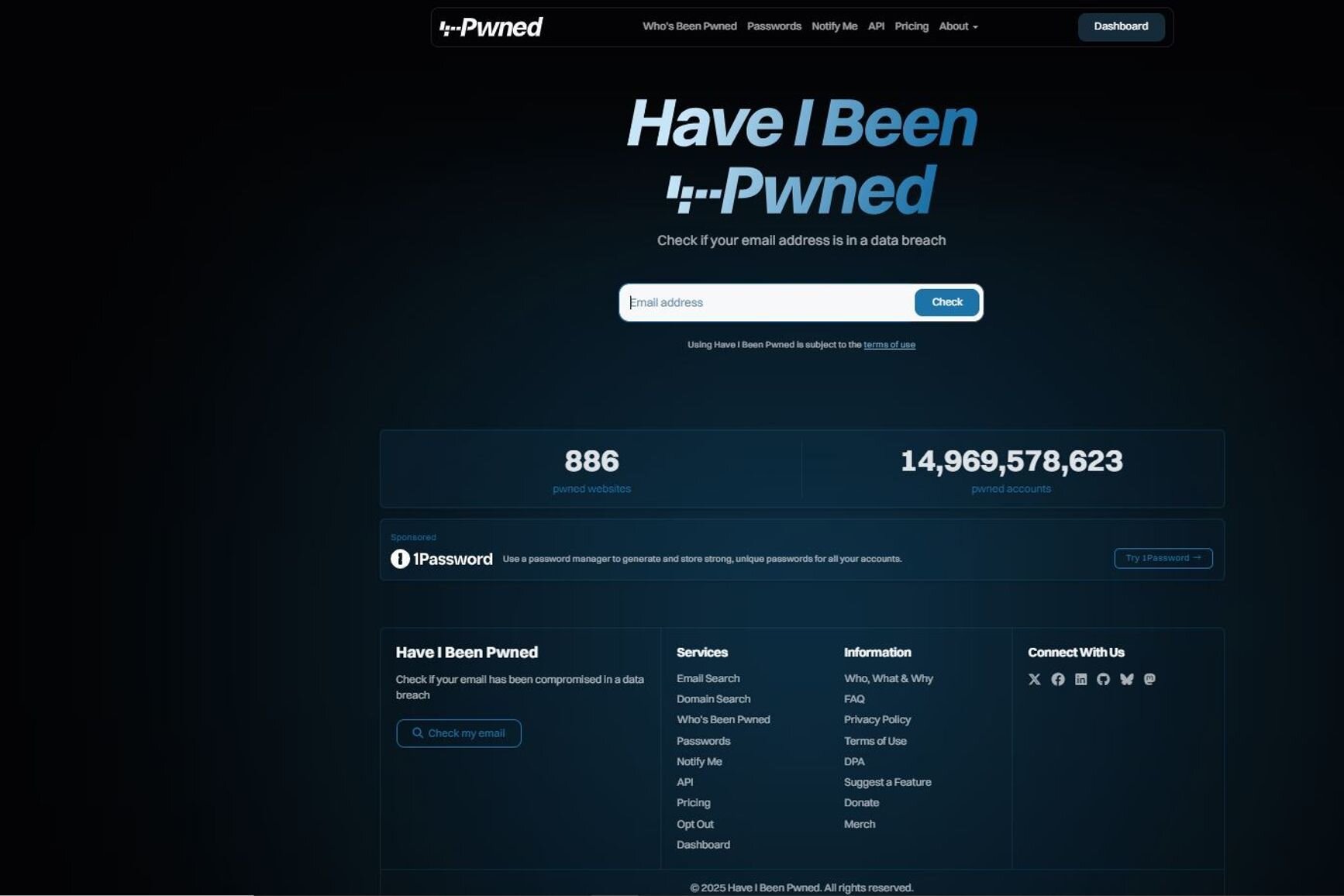Open the Terms of Use footer link
Screen dimensions: 1344x896
click(x=875, y=741)
